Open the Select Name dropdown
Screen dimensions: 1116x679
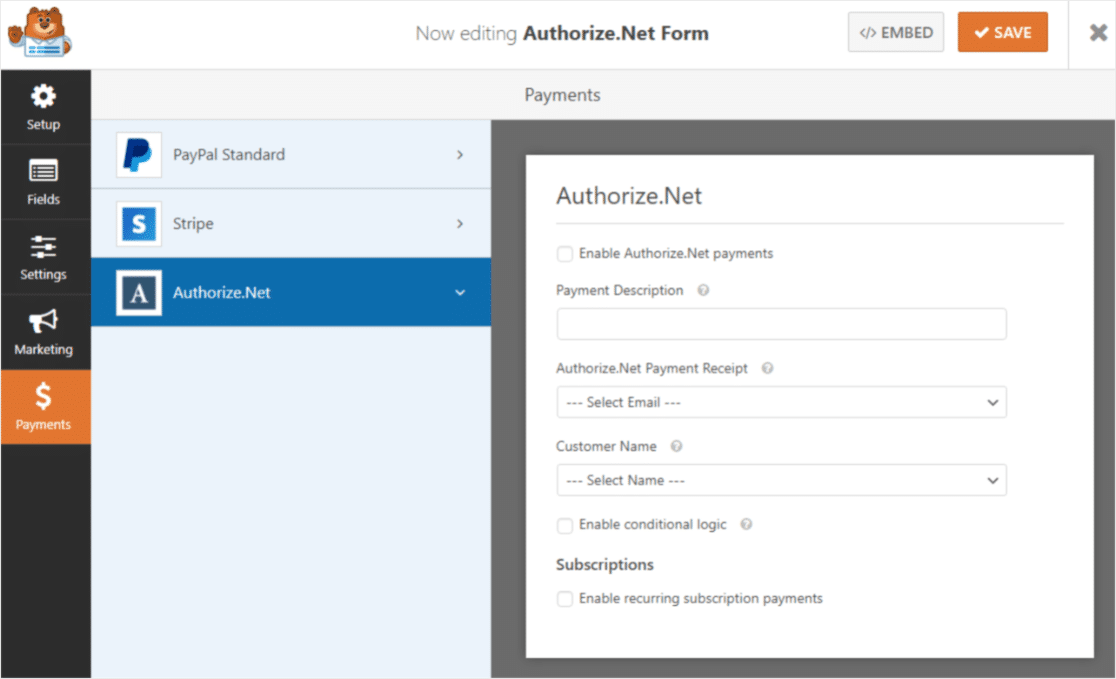tap(781, 480)
